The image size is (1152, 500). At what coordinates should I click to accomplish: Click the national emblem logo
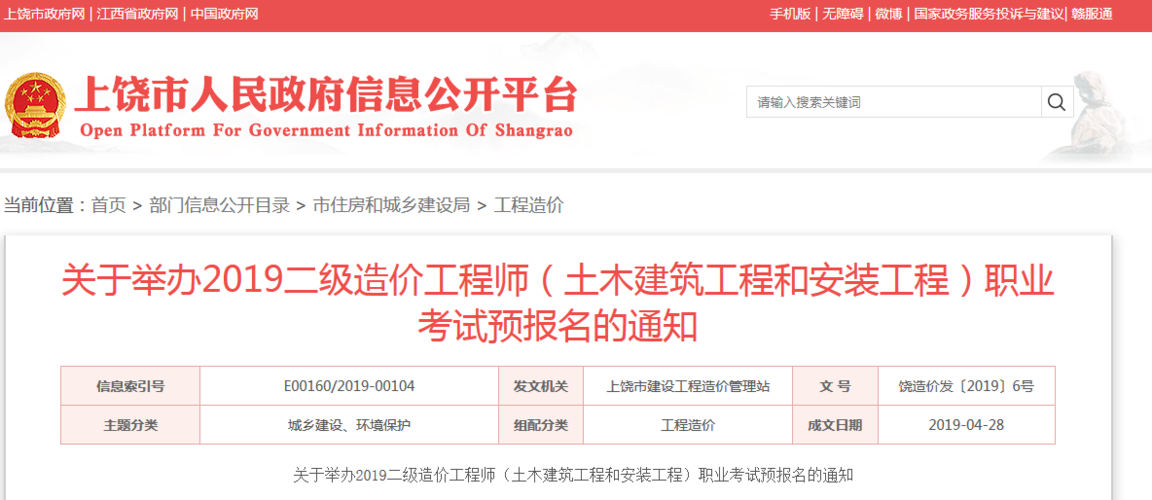(35, 105)
